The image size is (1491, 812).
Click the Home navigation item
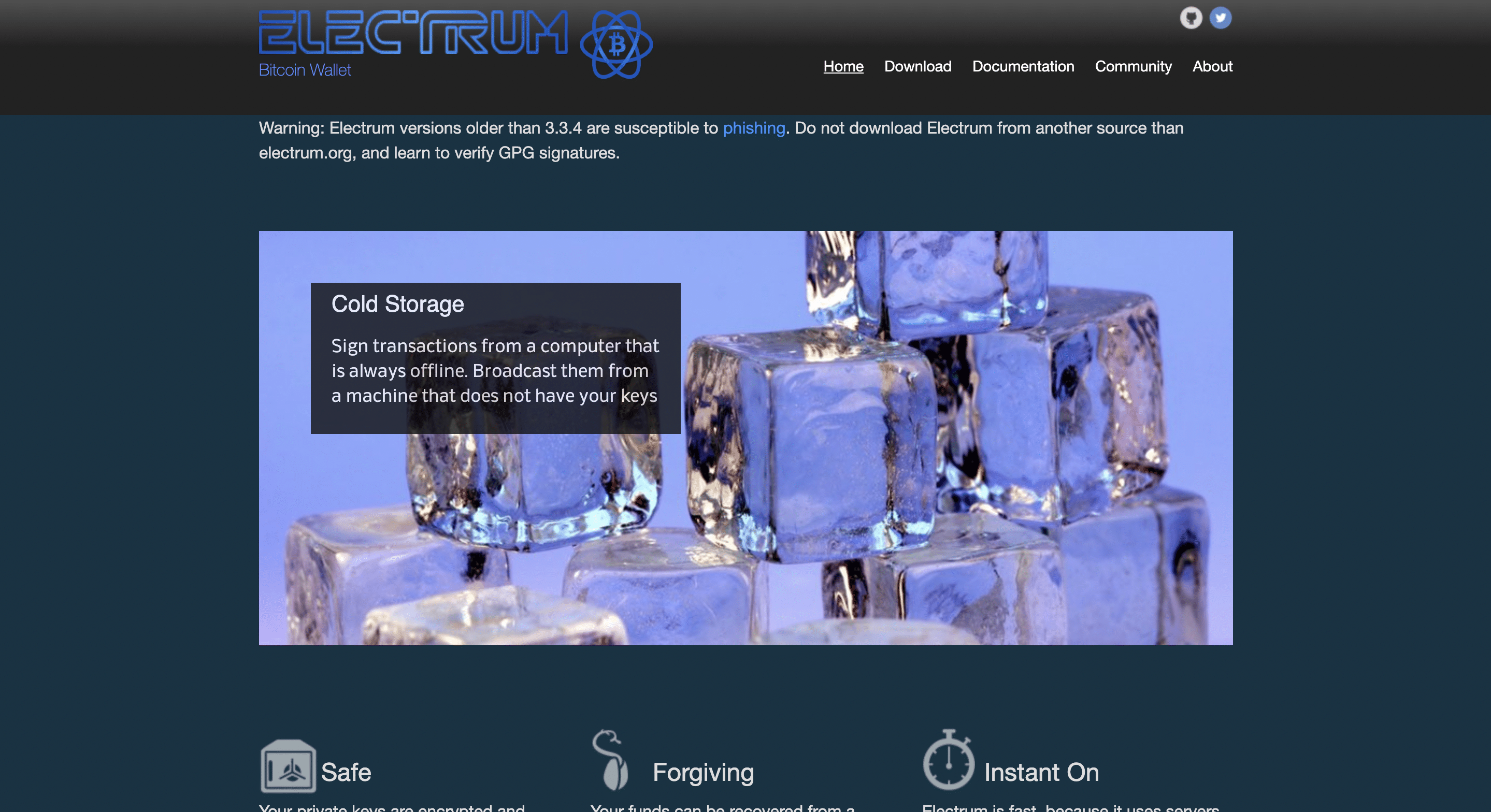pos(843,65)
